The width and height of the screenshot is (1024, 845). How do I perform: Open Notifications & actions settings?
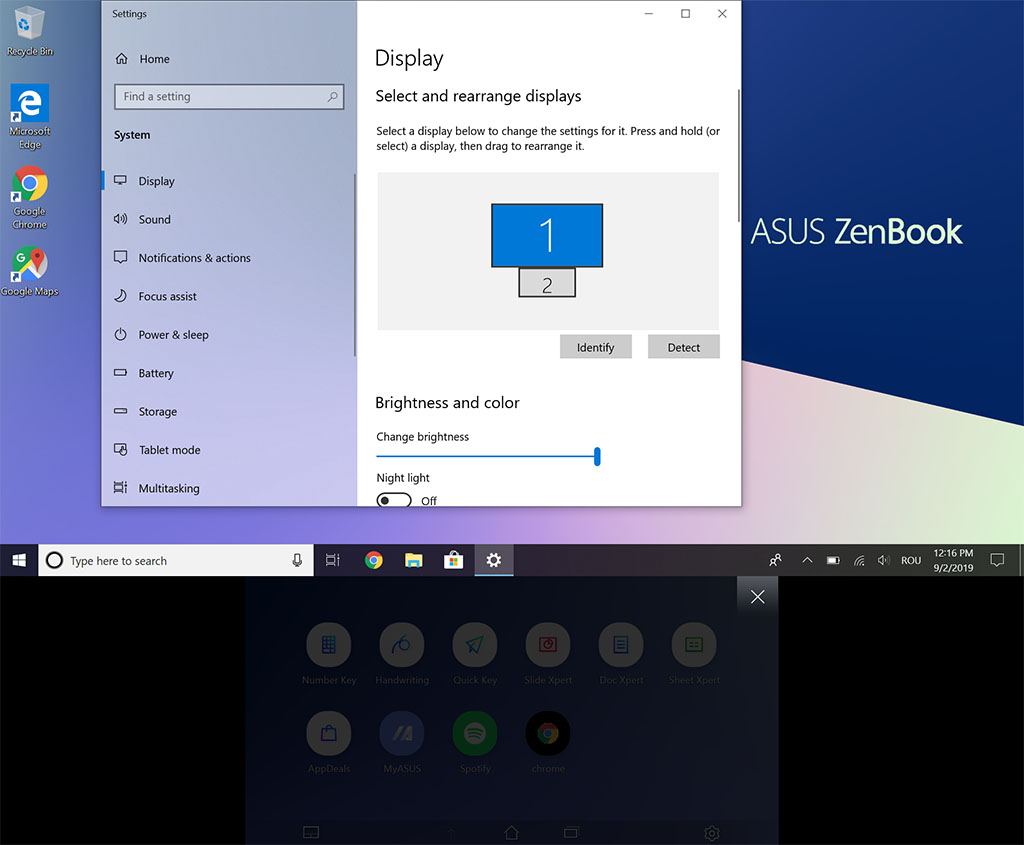click(229, 258)
